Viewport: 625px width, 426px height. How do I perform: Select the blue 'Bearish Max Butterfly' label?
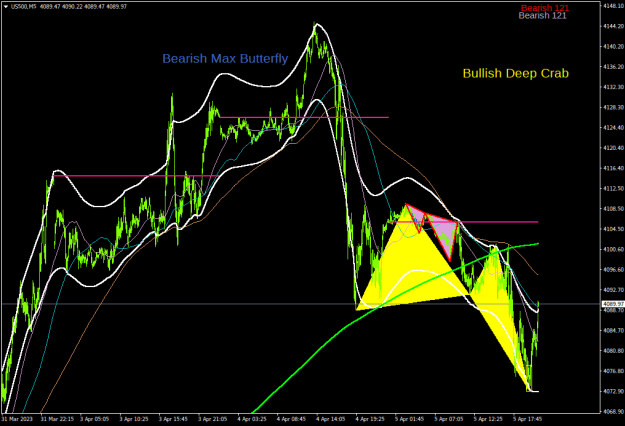tap(225, 59)
